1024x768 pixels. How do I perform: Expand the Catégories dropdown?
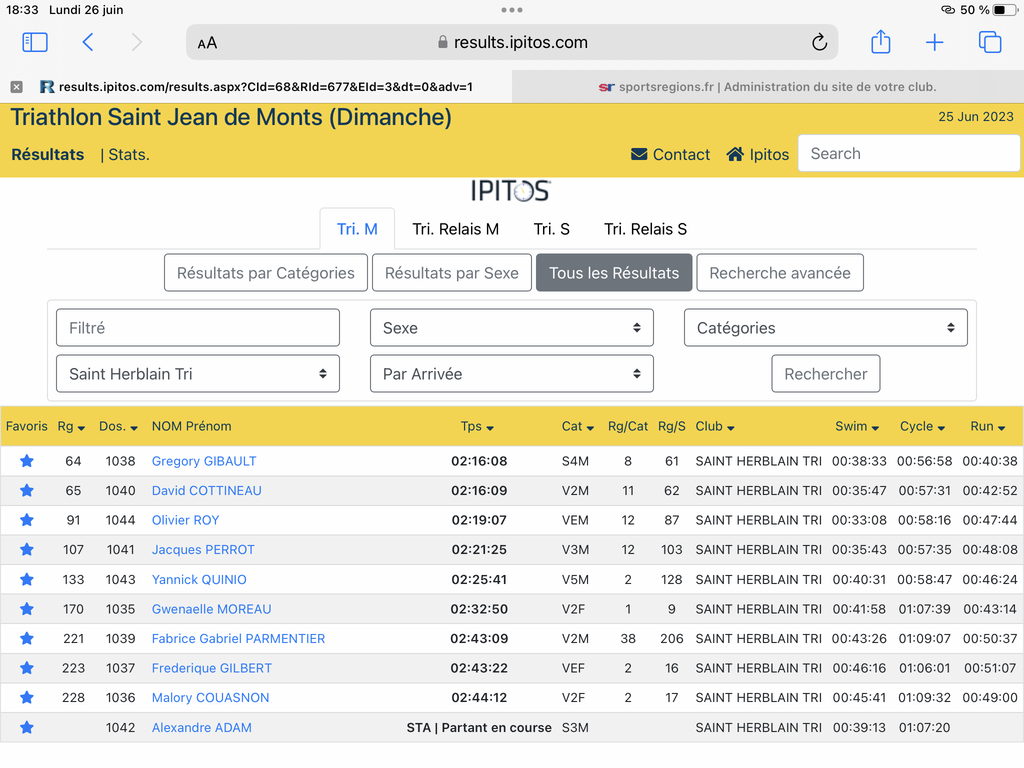point(825,328)
